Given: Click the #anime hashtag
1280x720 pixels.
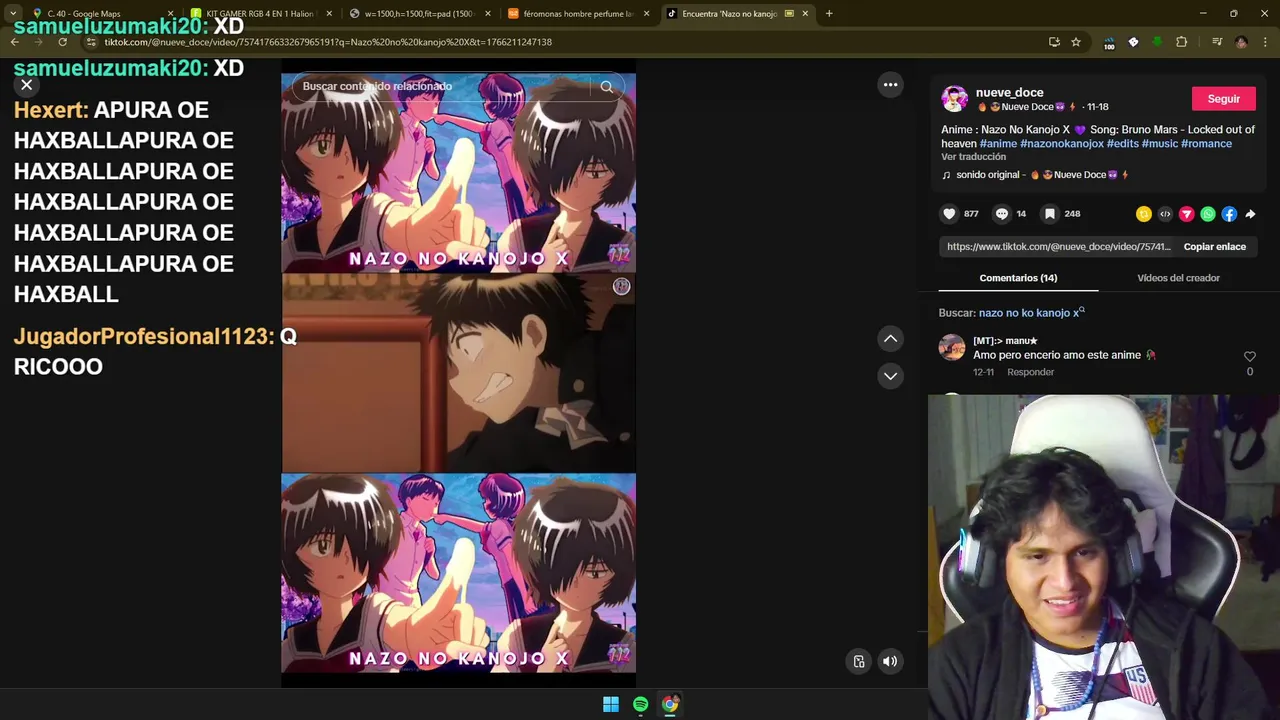Looking at the screenshot, I should (x=998, y=144).
